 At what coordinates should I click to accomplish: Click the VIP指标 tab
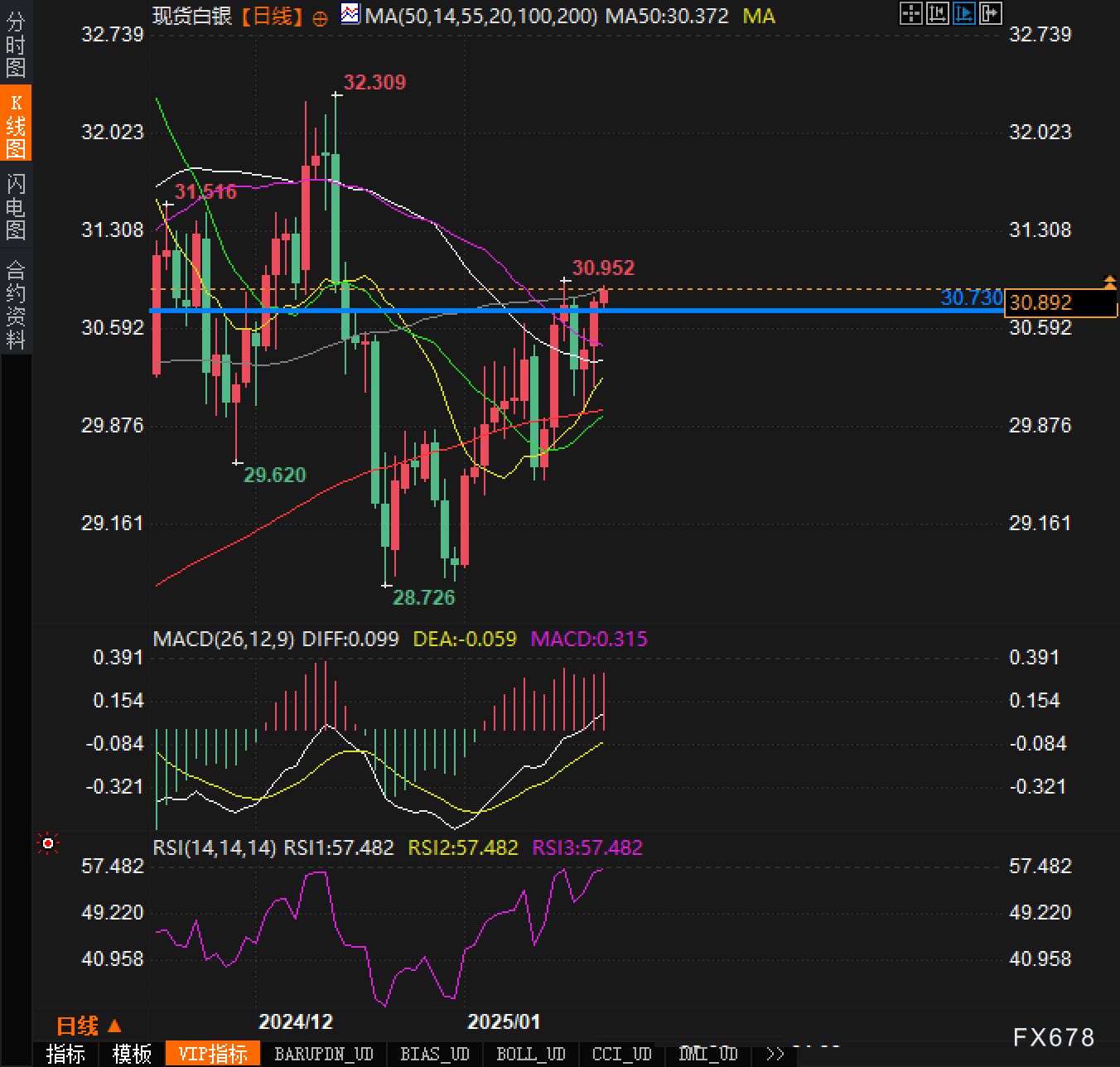(x=213, y=1054)
